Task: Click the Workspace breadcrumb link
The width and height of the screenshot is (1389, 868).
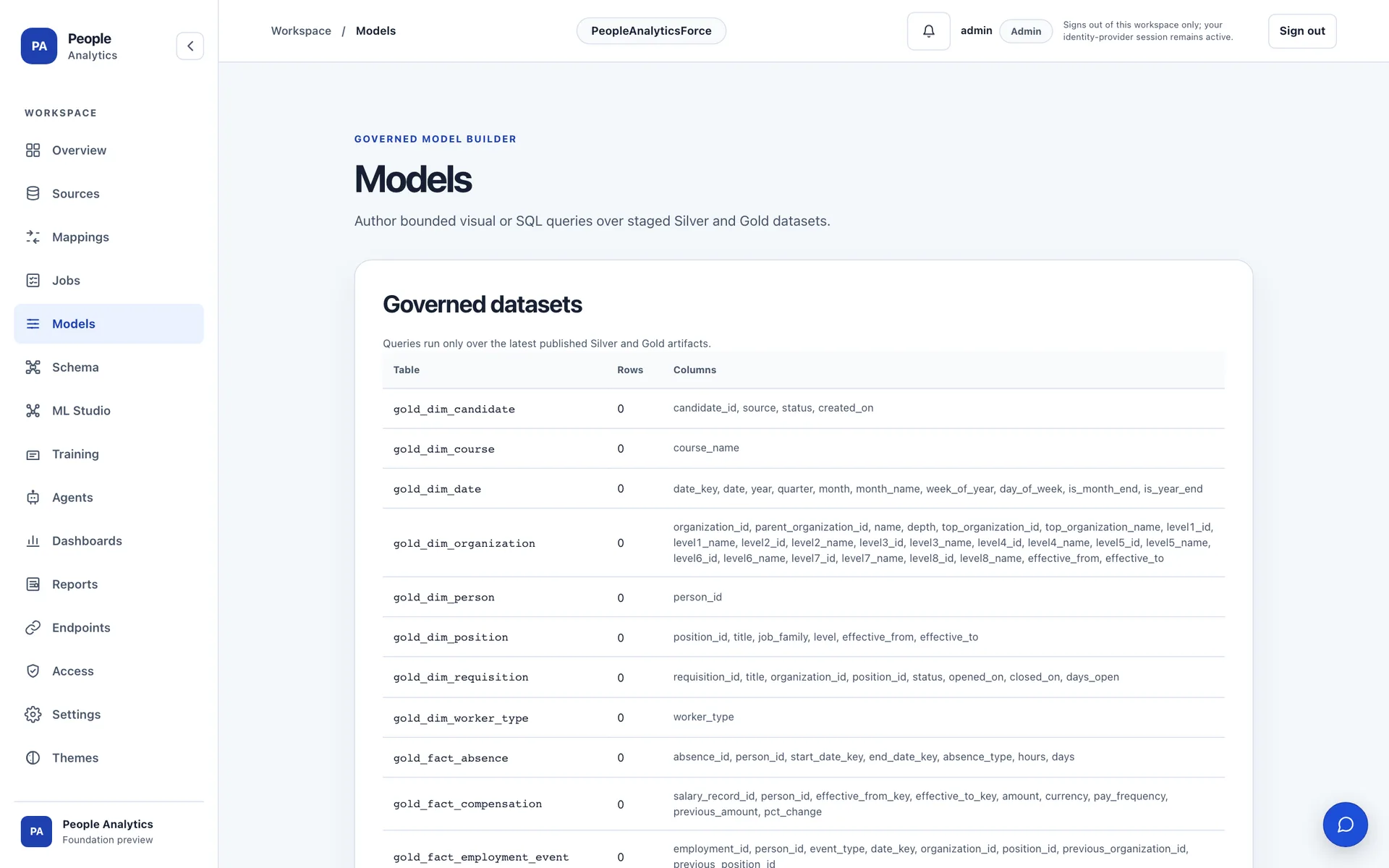Action: click(x=301, y=31)
